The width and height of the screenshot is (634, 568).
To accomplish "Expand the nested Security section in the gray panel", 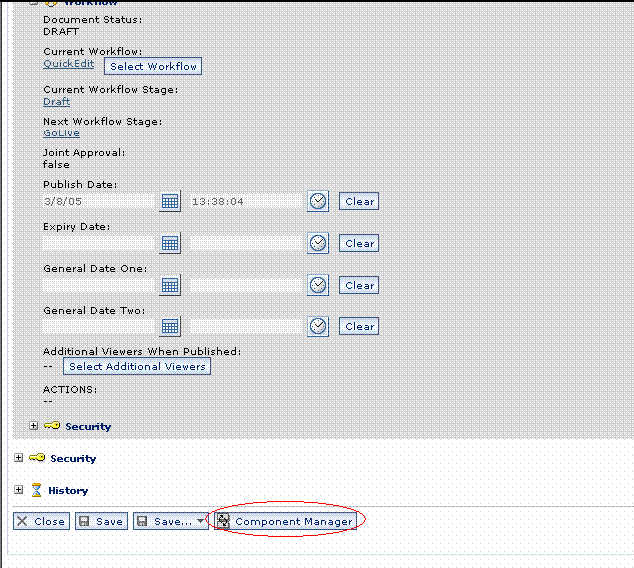I will click(34, 426).
